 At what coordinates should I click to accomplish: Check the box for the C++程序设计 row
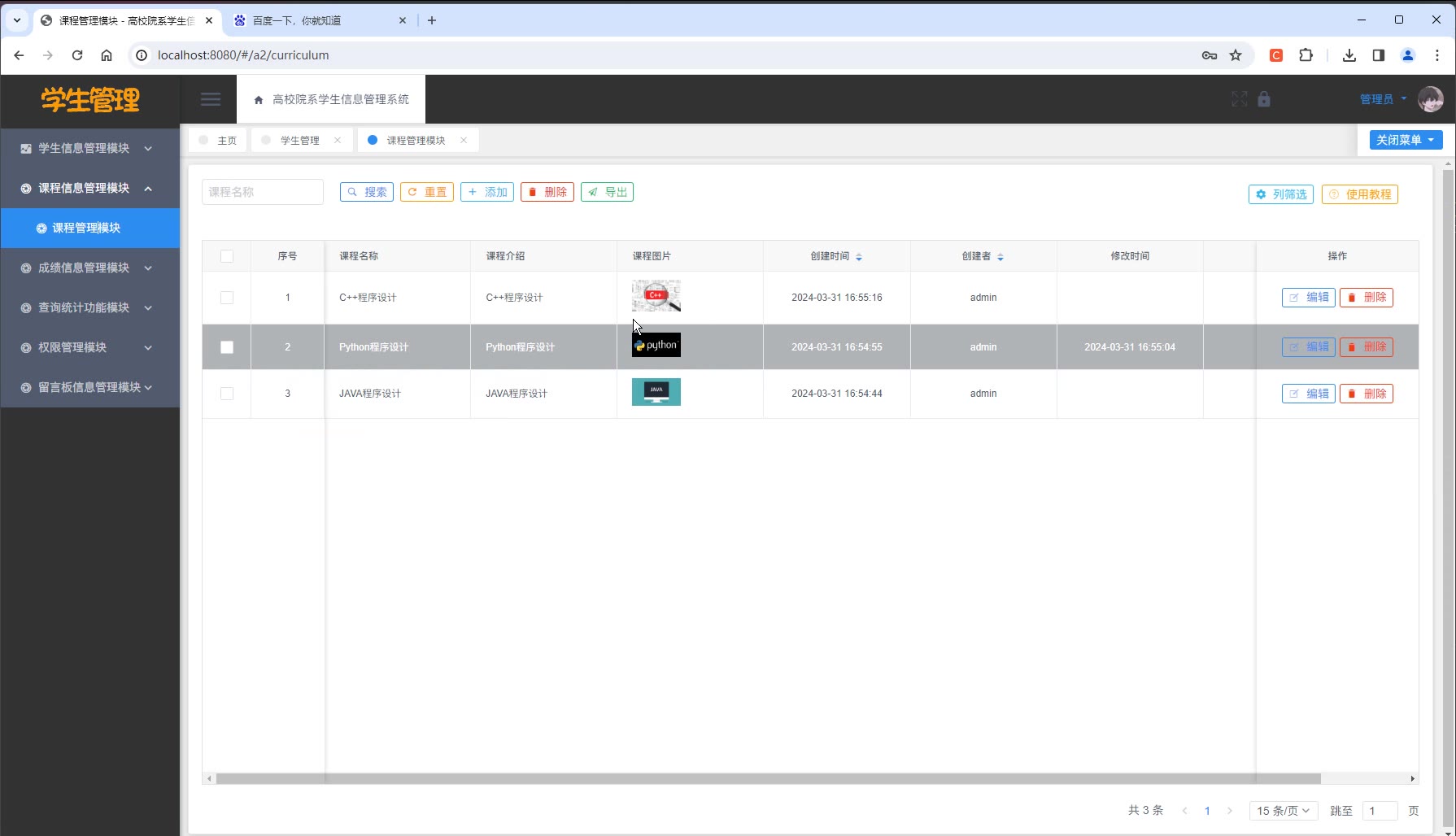point(227,298)
